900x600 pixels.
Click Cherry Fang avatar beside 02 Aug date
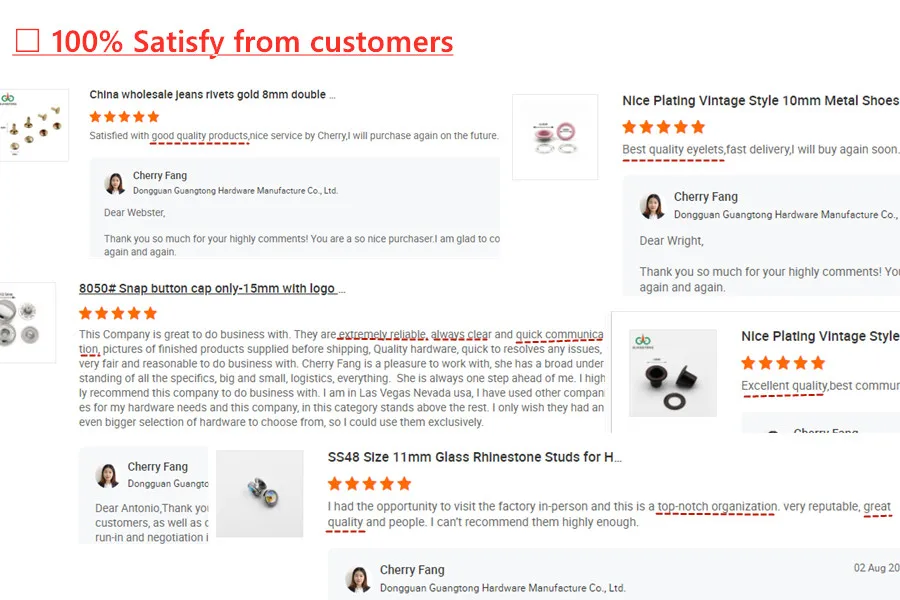tap(359, 578)
